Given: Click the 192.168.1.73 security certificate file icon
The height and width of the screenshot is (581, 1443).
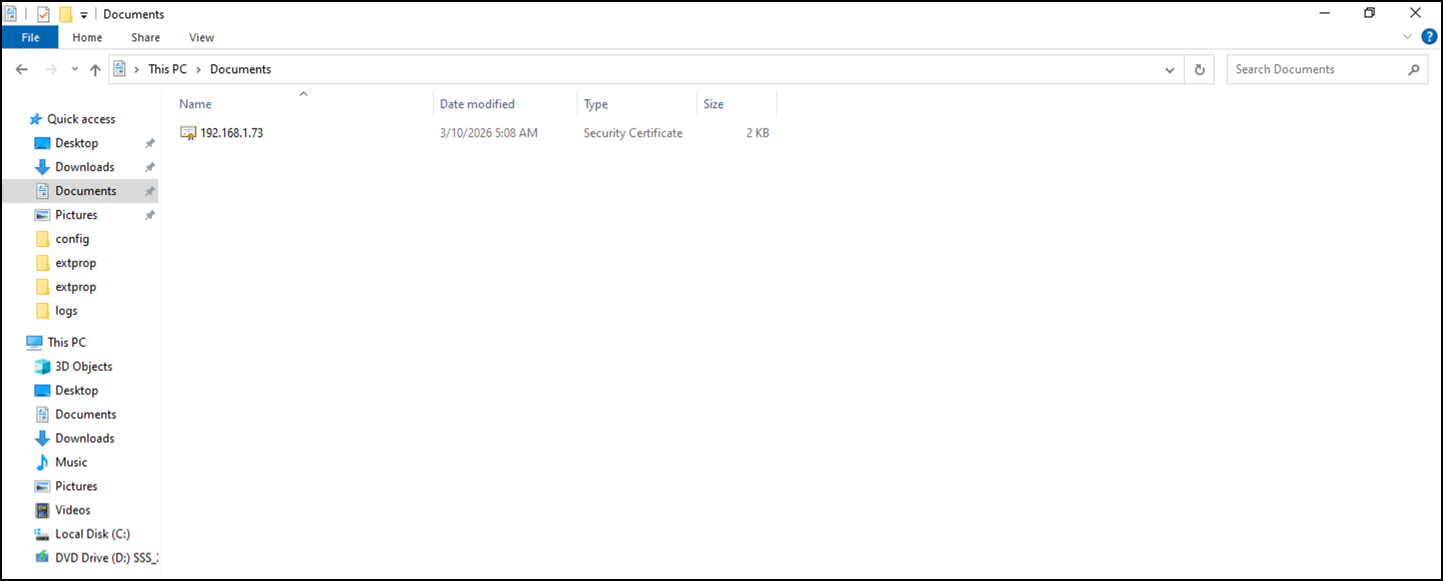Looking at the screenshot, I should [x=188, y=133].
